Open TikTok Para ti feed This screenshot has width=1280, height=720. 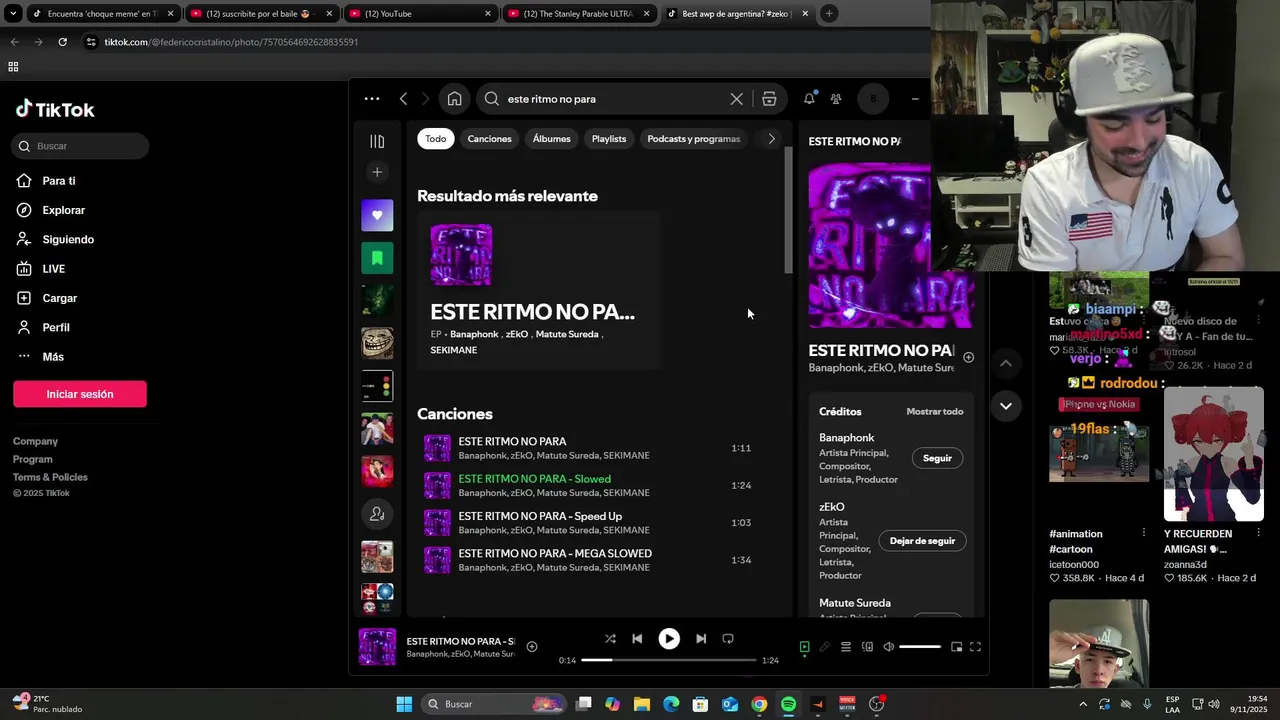(59, 181)
